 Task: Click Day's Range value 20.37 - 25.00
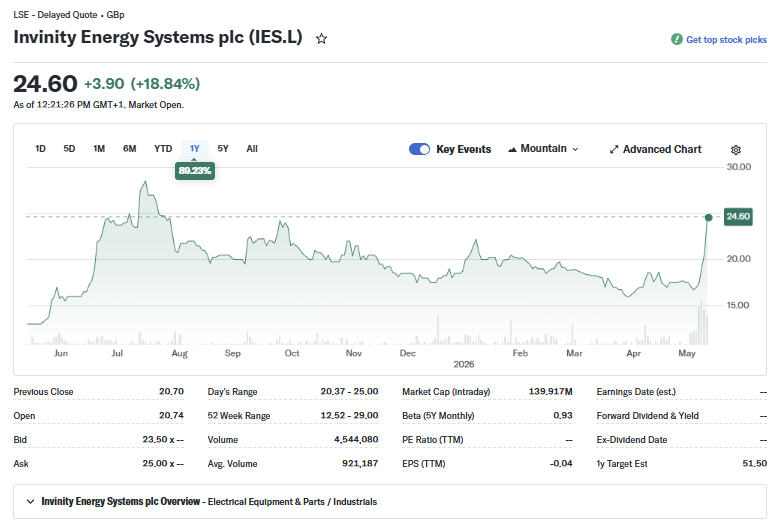click(349, 391)
